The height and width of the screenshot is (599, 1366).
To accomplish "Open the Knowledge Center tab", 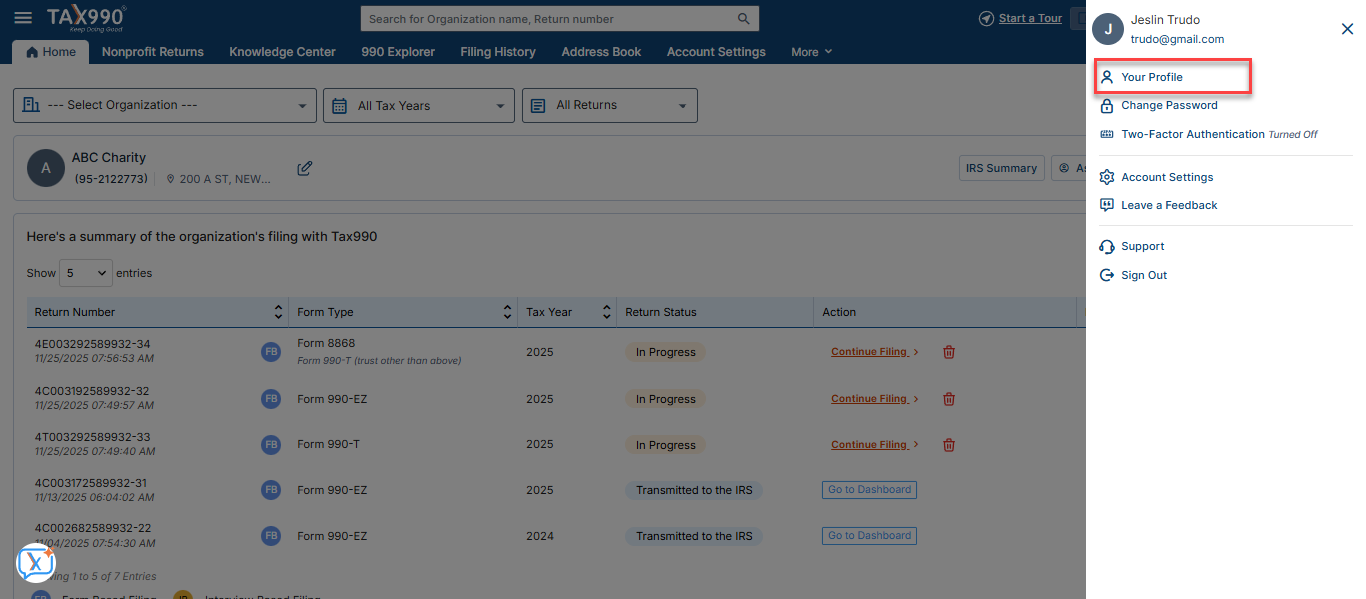I will (x=282, y=52).
